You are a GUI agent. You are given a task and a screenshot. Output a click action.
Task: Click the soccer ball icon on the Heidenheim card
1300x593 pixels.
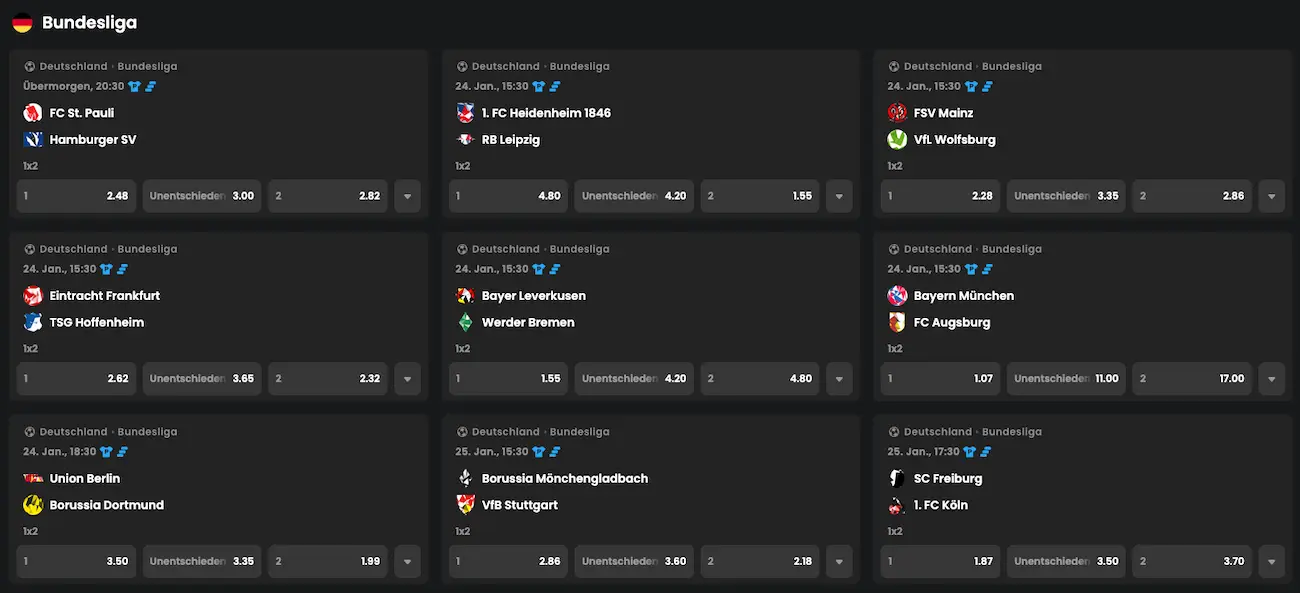coord(461,66)
